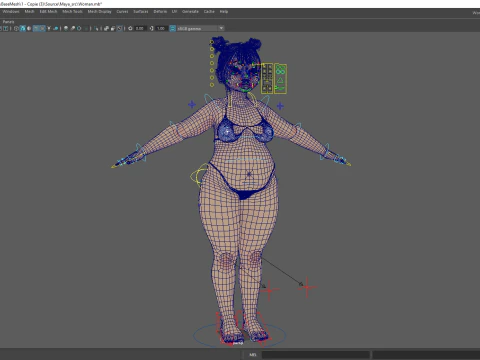Toggle smooth shade all icon

pos(23,29)
